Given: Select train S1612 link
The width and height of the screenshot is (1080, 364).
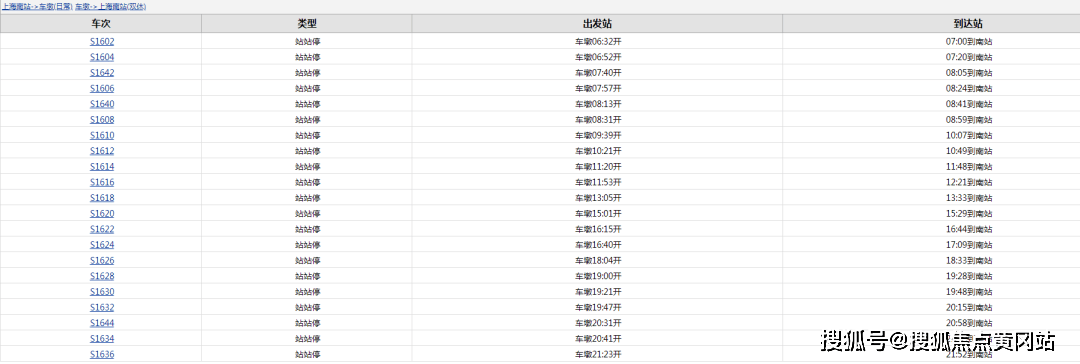Looking at the screenshot, I should click(x=102, y=151).
